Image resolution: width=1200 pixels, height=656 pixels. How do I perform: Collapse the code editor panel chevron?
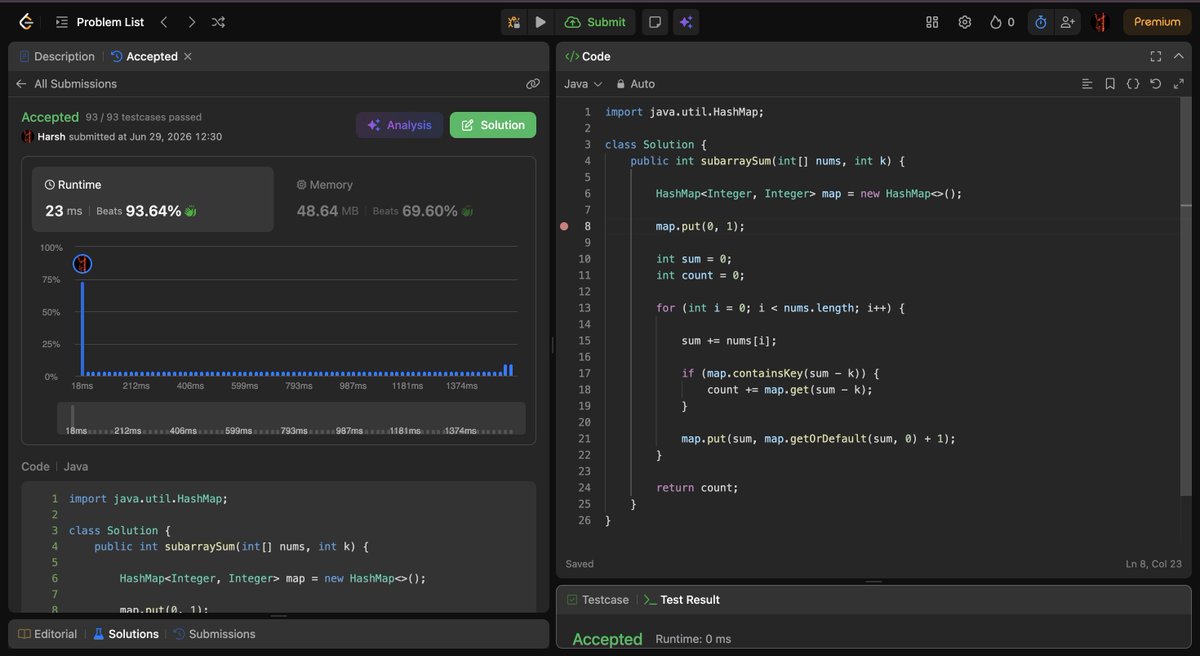[x=1179, y=57]
